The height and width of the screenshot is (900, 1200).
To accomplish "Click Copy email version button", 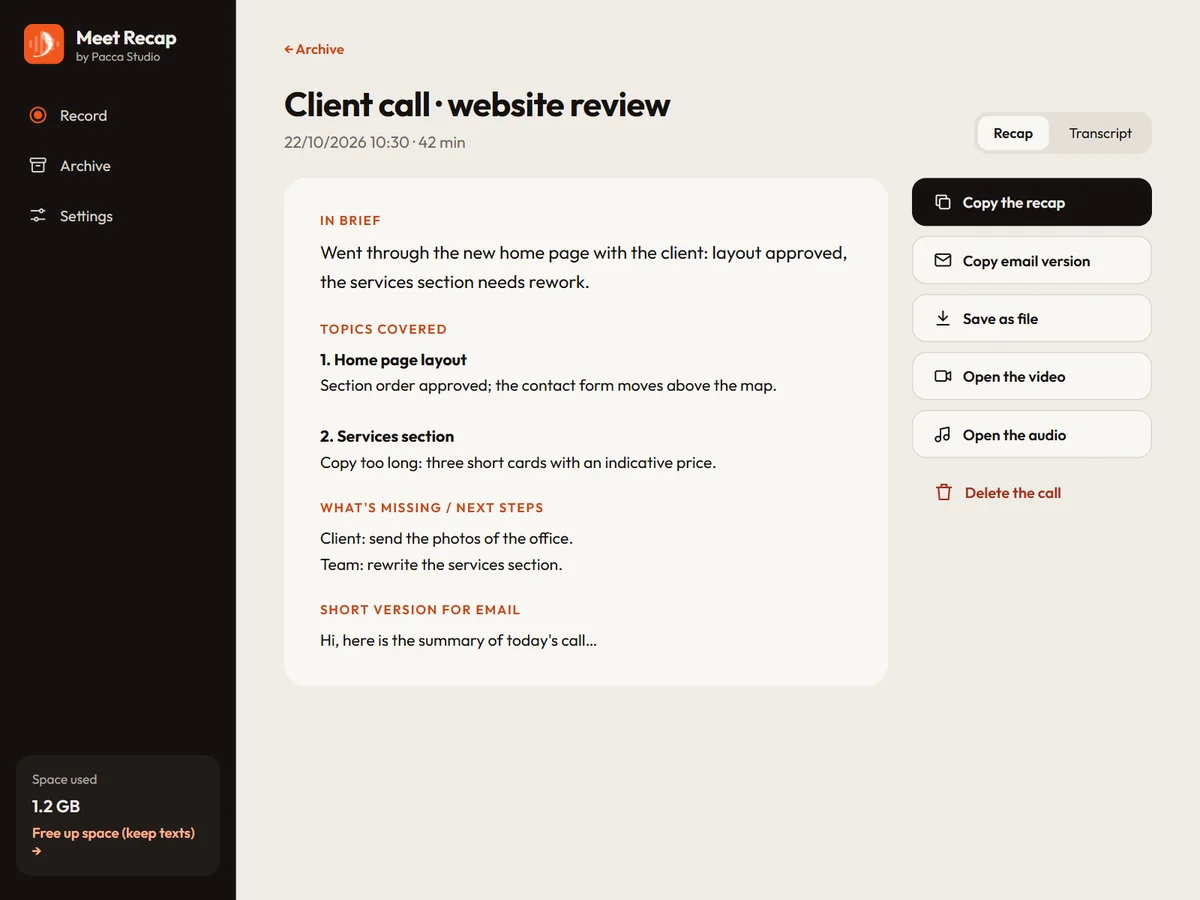I will pyautogui.click(x=1032, y=260).
